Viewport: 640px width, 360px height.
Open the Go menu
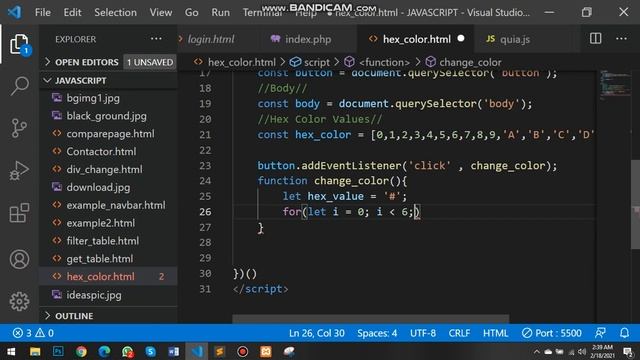pyautogui.click(x=191, y=12)
